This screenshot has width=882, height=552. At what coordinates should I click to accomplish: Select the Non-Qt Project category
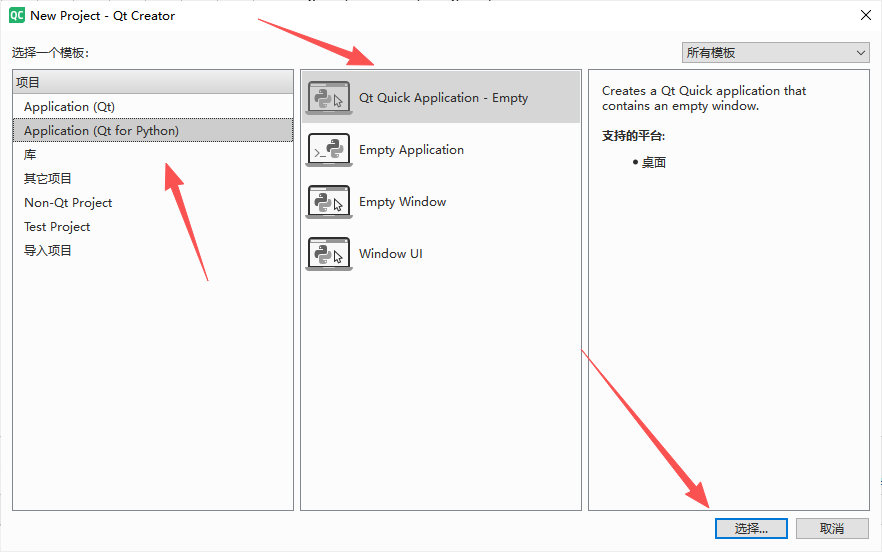tap(153, 203)
